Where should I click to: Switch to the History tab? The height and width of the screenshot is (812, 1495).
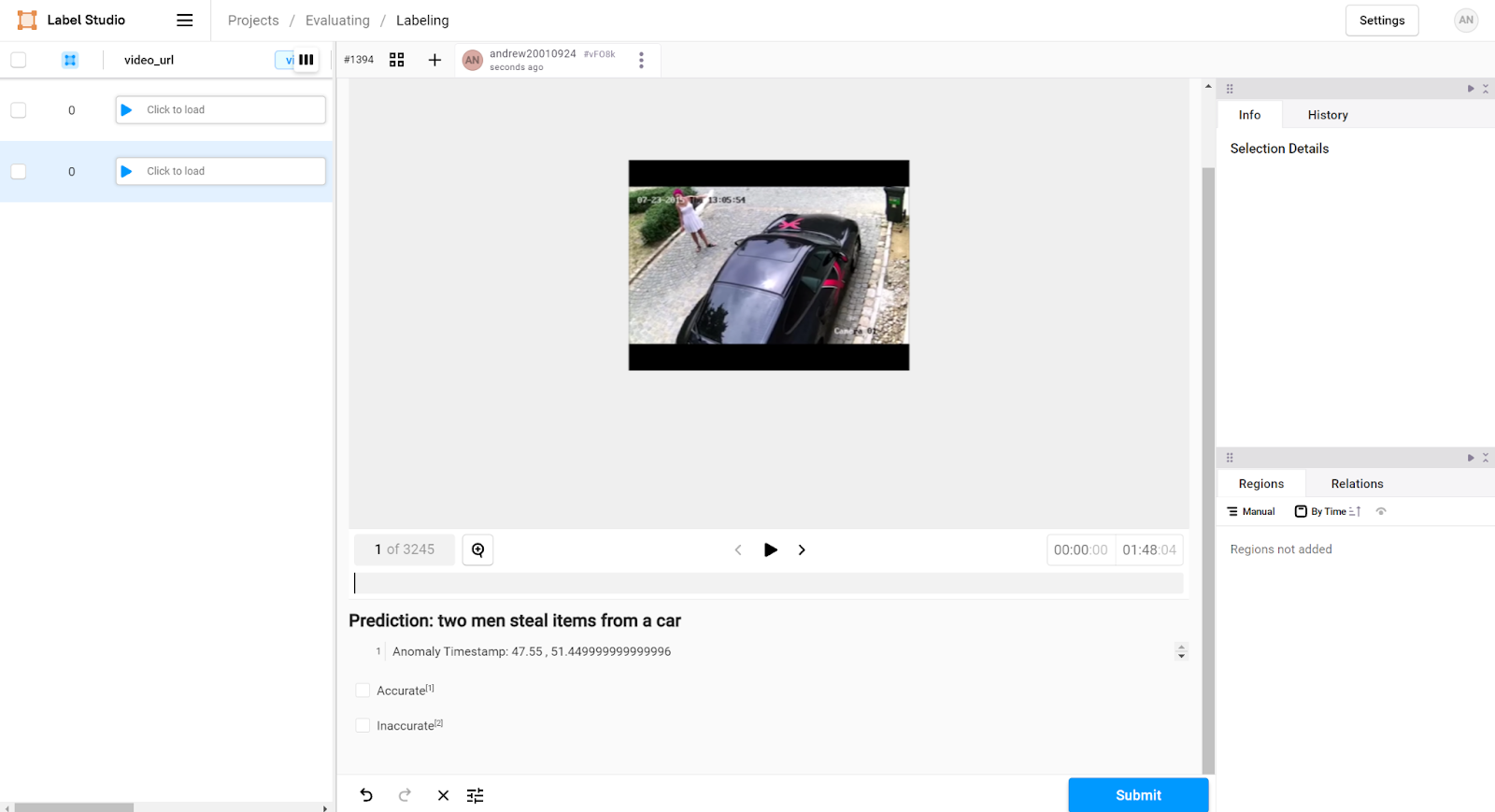1328,115
